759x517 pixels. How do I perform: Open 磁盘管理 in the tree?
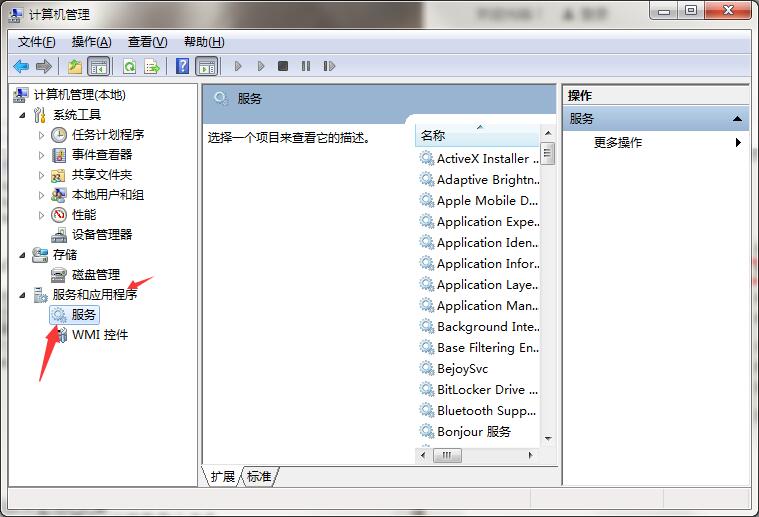(96, 274)
